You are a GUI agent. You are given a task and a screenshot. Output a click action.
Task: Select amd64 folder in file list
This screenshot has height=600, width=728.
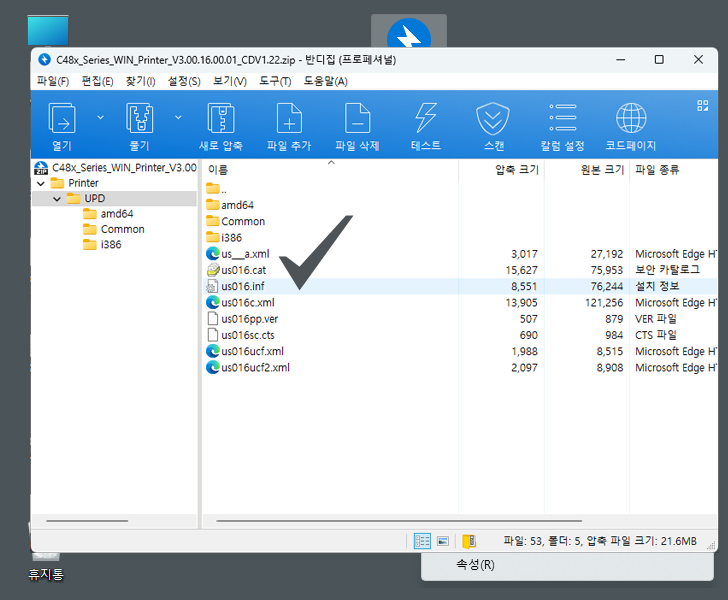(230, 205)
